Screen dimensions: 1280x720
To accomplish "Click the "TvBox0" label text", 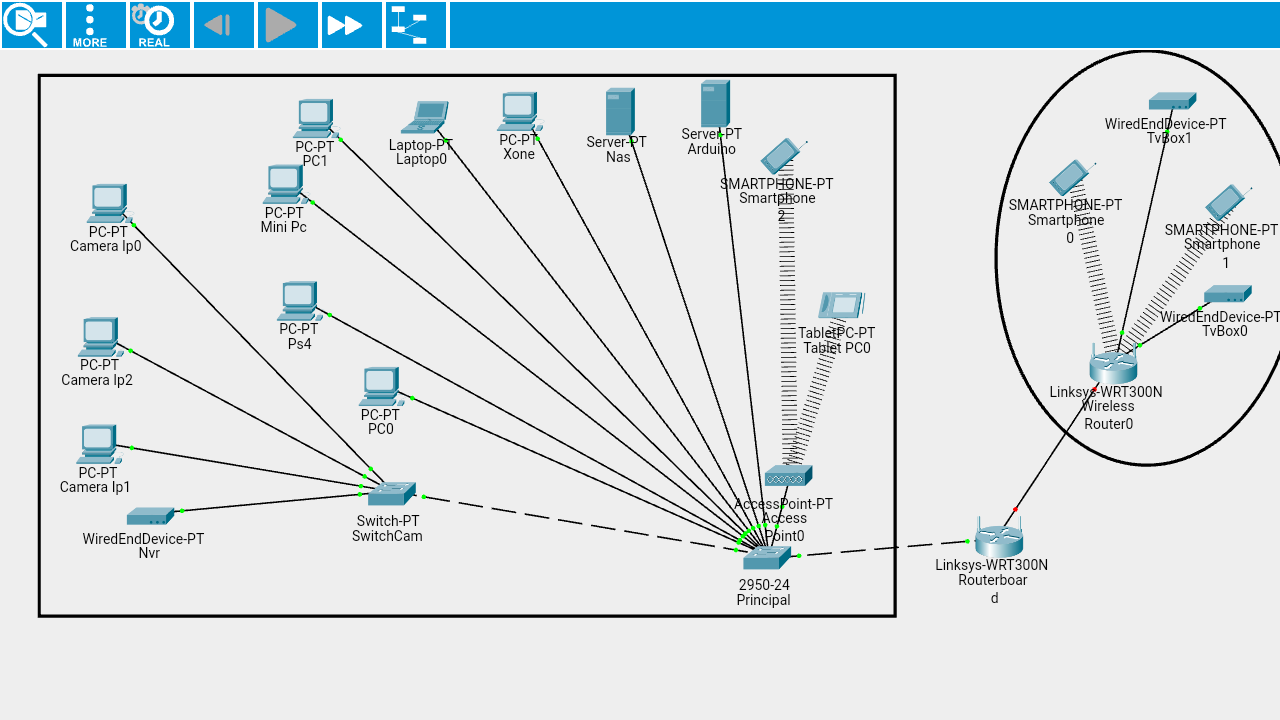I will coord(1225,331).
